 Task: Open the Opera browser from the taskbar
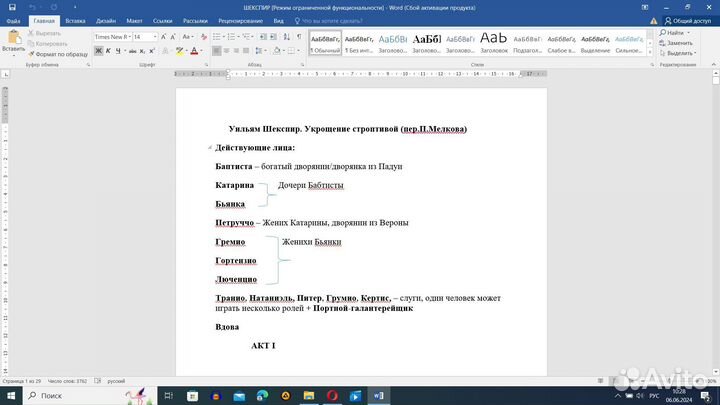pyautogui.click(x=332, y=395)
